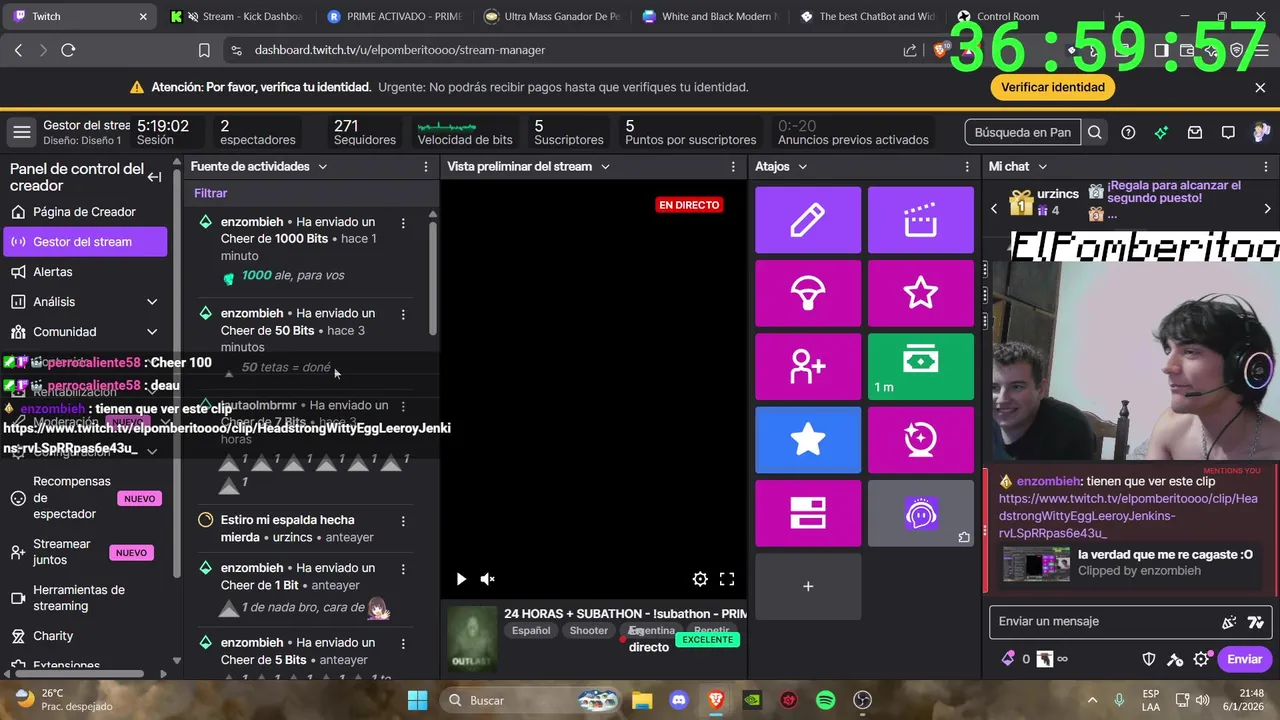Focus the Búsqueda en Panel search field
The image size is (1280, 720).
point(1023,132)
